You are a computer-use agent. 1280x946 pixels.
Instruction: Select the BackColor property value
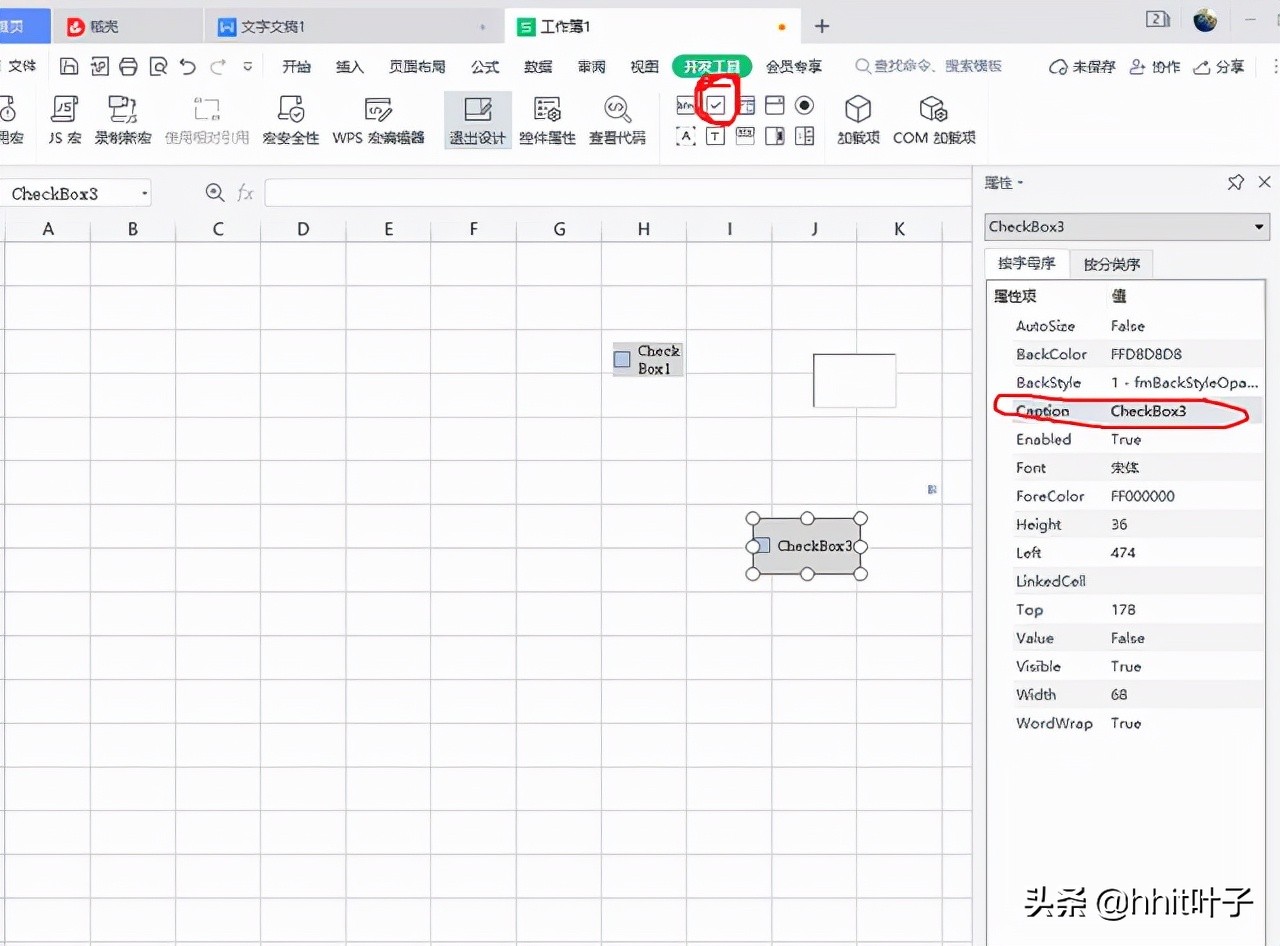1146,354
